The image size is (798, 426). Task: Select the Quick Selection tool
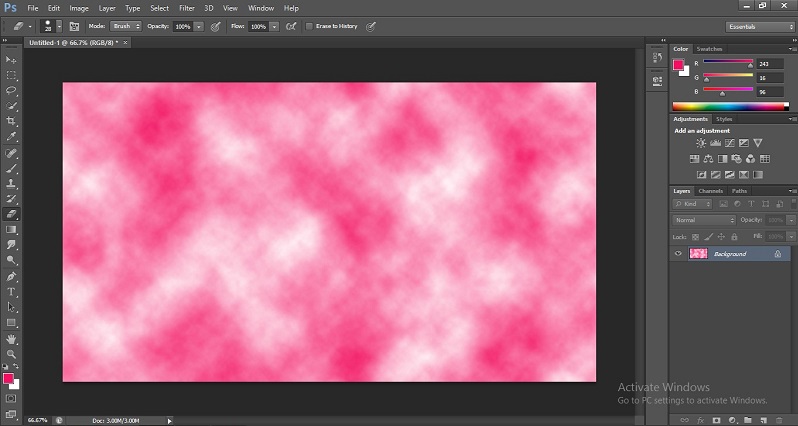click(11, 106)
